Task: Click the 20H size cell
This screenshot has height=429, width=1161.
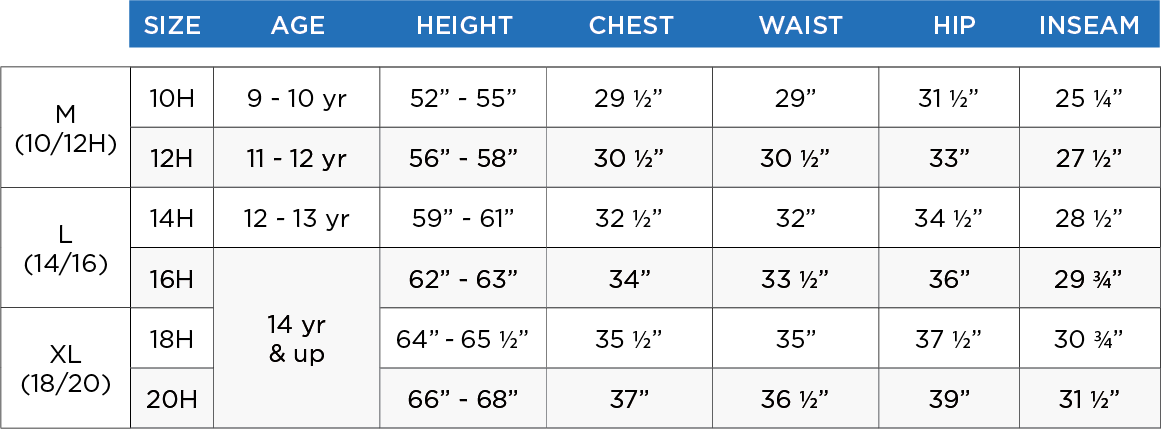Action: 171,399
